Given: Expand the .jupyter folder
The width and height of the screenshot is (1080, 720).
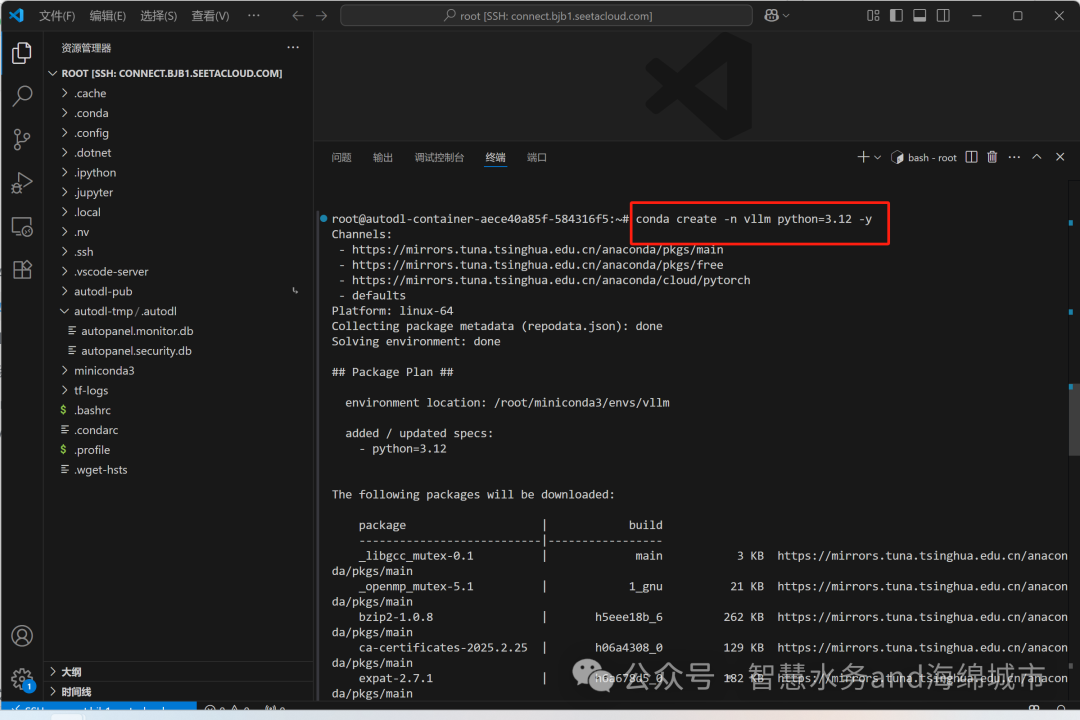Looking at the screenshot, I should tap(177, 192).
